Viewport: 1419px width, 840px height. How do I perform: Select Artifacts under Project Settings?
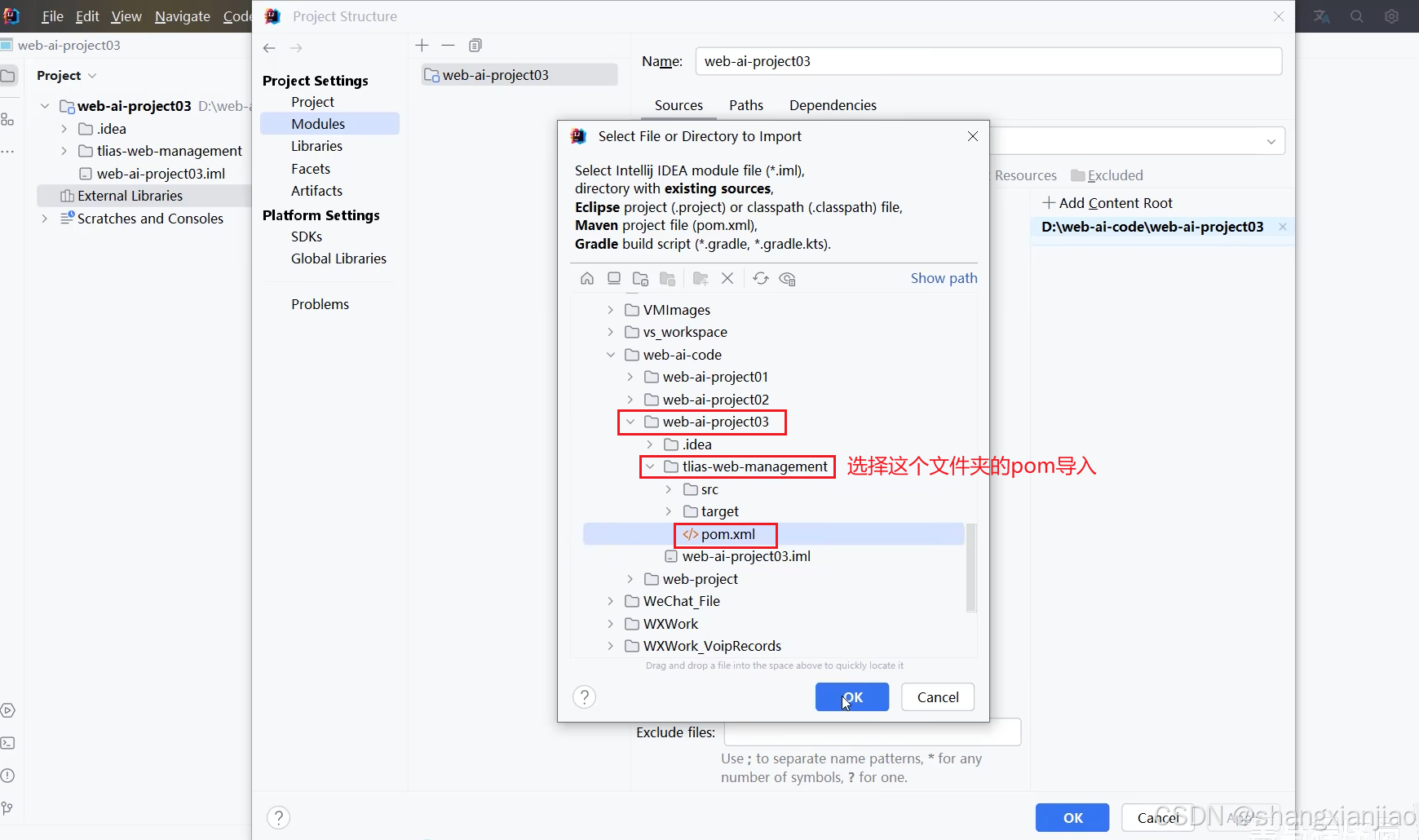pos(316,191)
